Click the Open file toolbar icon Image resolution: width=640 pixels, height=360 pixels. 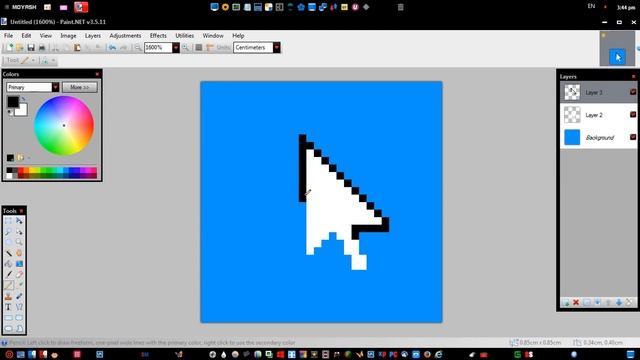[x=20, y=48]
